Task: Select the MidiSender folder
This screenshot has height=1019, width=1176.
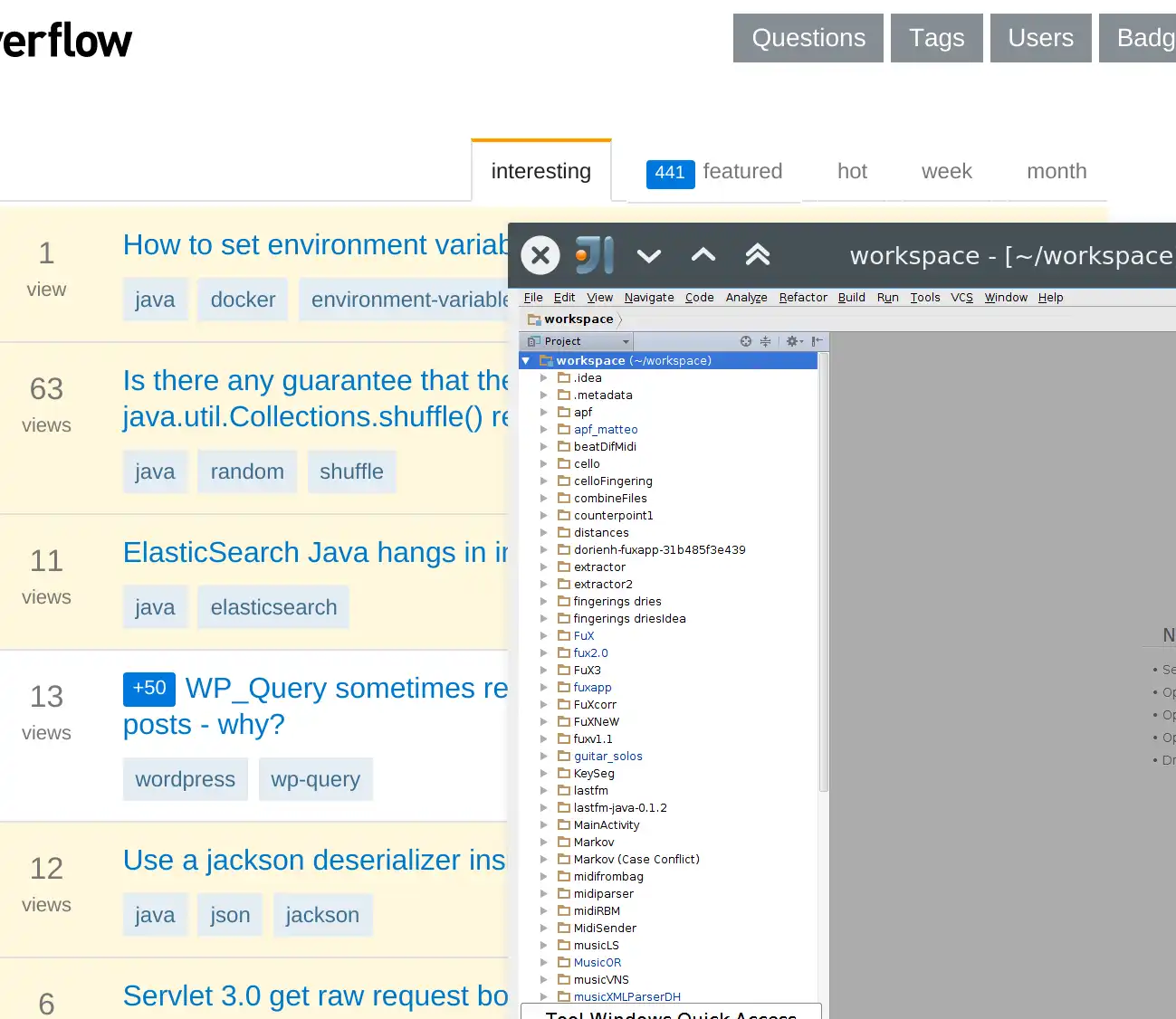Action: click(x=605, y=928)
